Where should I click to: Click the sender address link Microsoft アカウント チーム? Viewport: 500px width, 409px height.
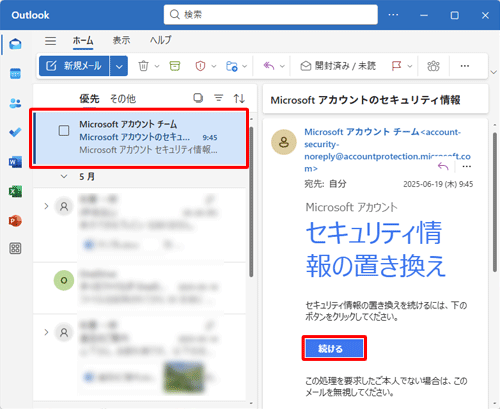coord(387,150)
